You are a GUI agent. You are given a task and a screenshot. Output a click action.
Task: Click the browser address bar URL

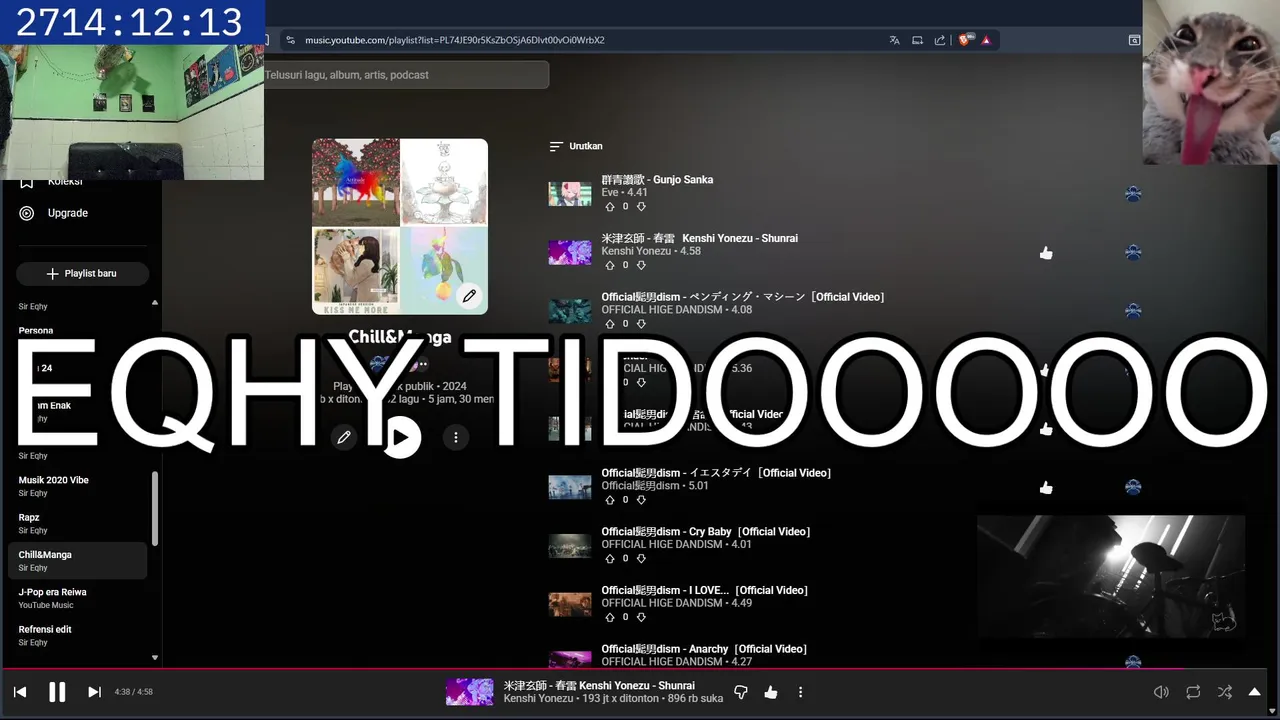455,40
